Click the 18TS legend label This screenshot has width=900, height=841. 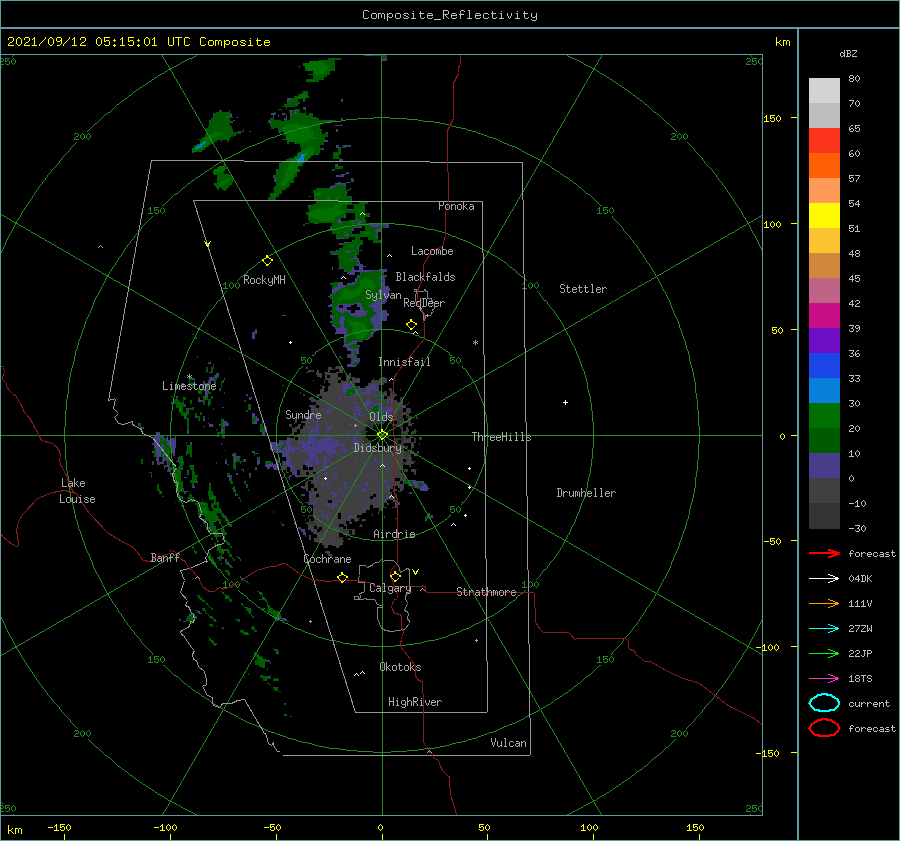point(860,679)
